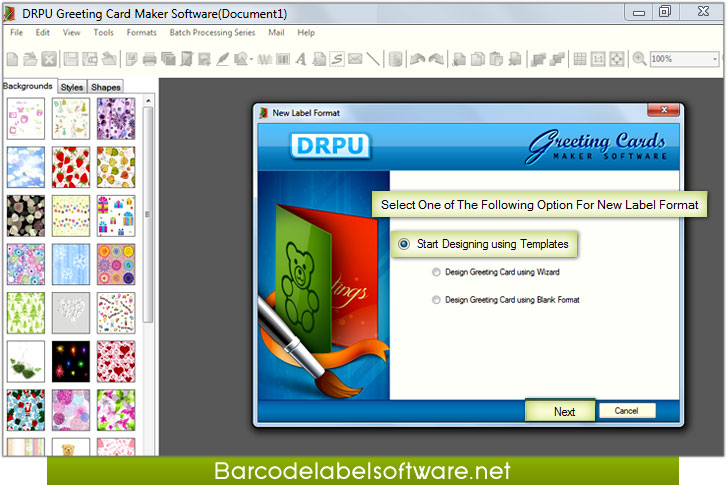Choose the Santa Claus pattern background thumbnail
Viewport: 727px width, 485px height.
coord(26,410)
